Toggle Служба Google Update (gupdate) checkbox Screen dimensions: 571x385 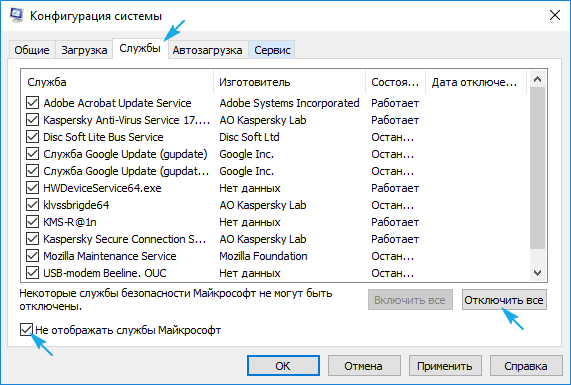[x=32, y=154]
